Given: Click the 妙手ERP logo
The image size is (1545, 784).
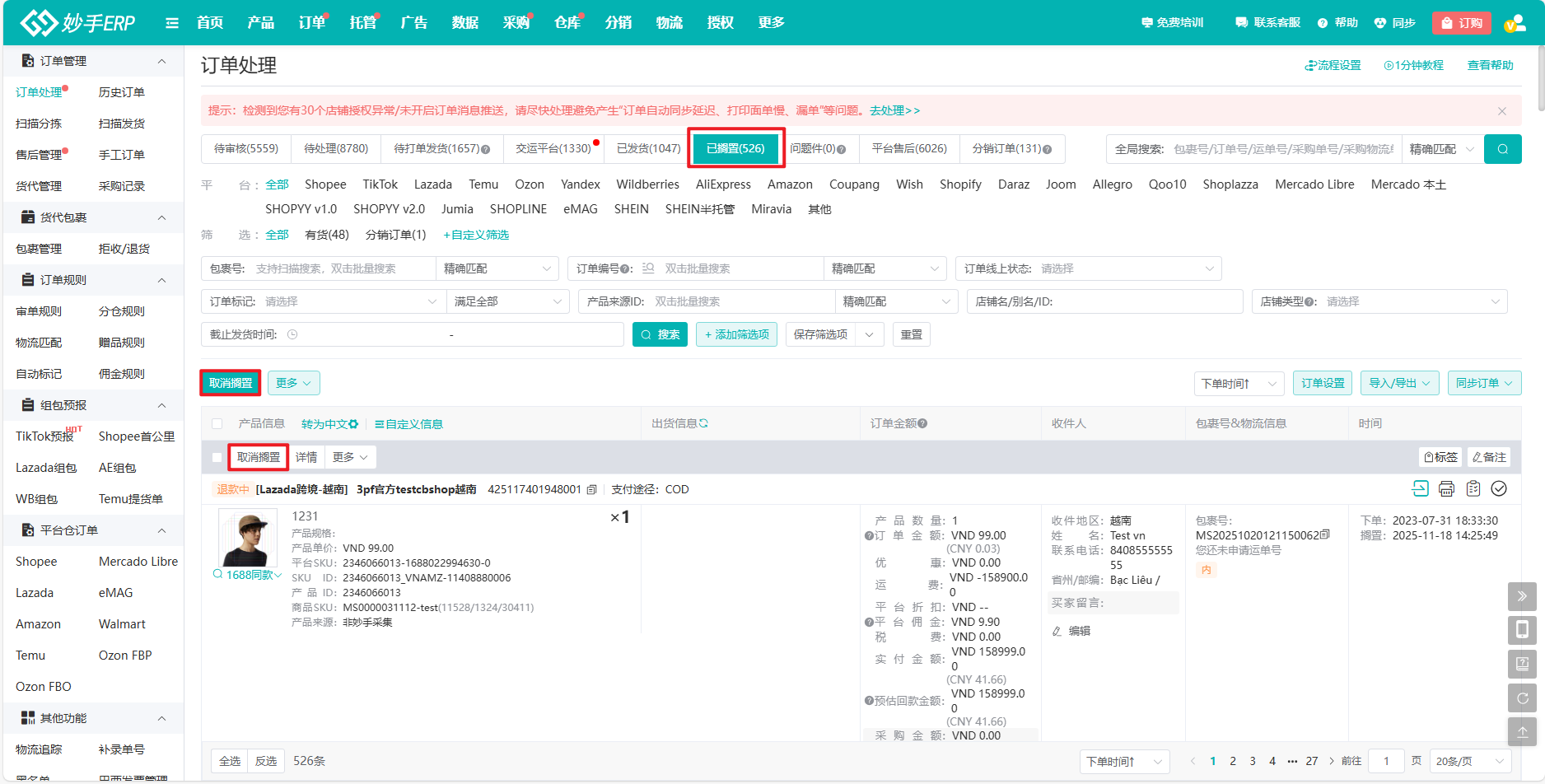Looking at the screenshot, I should click(x=77, y=23).
